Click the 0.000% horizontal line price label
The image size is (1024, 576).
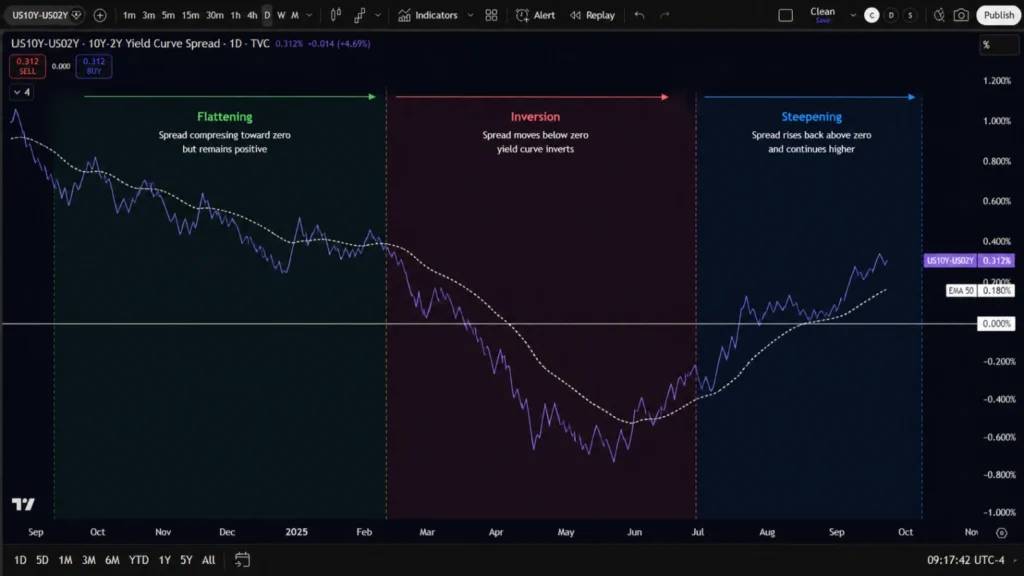coord(996,323)
